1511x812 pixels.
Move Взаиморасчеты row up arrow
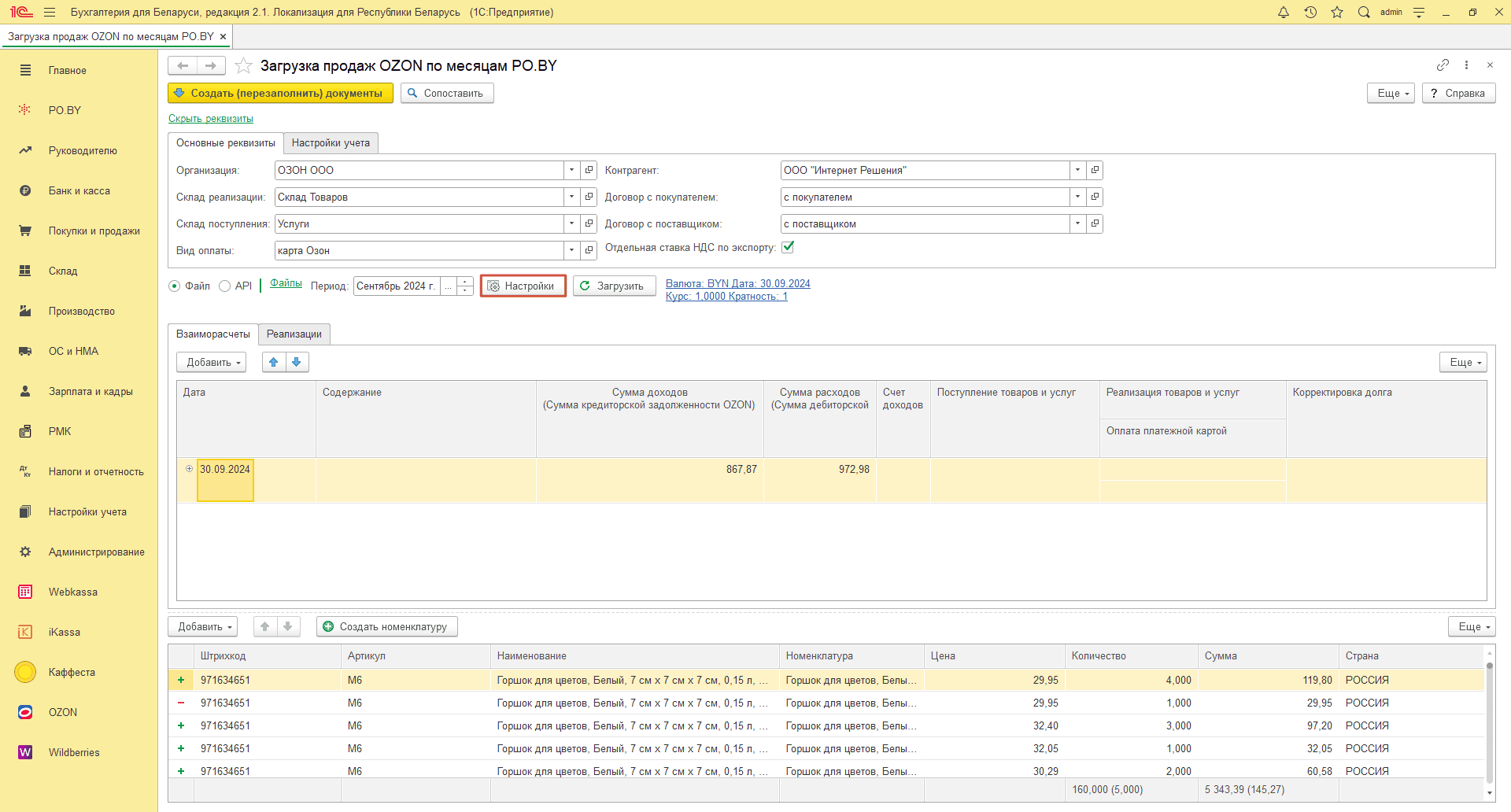coord(274,362)
